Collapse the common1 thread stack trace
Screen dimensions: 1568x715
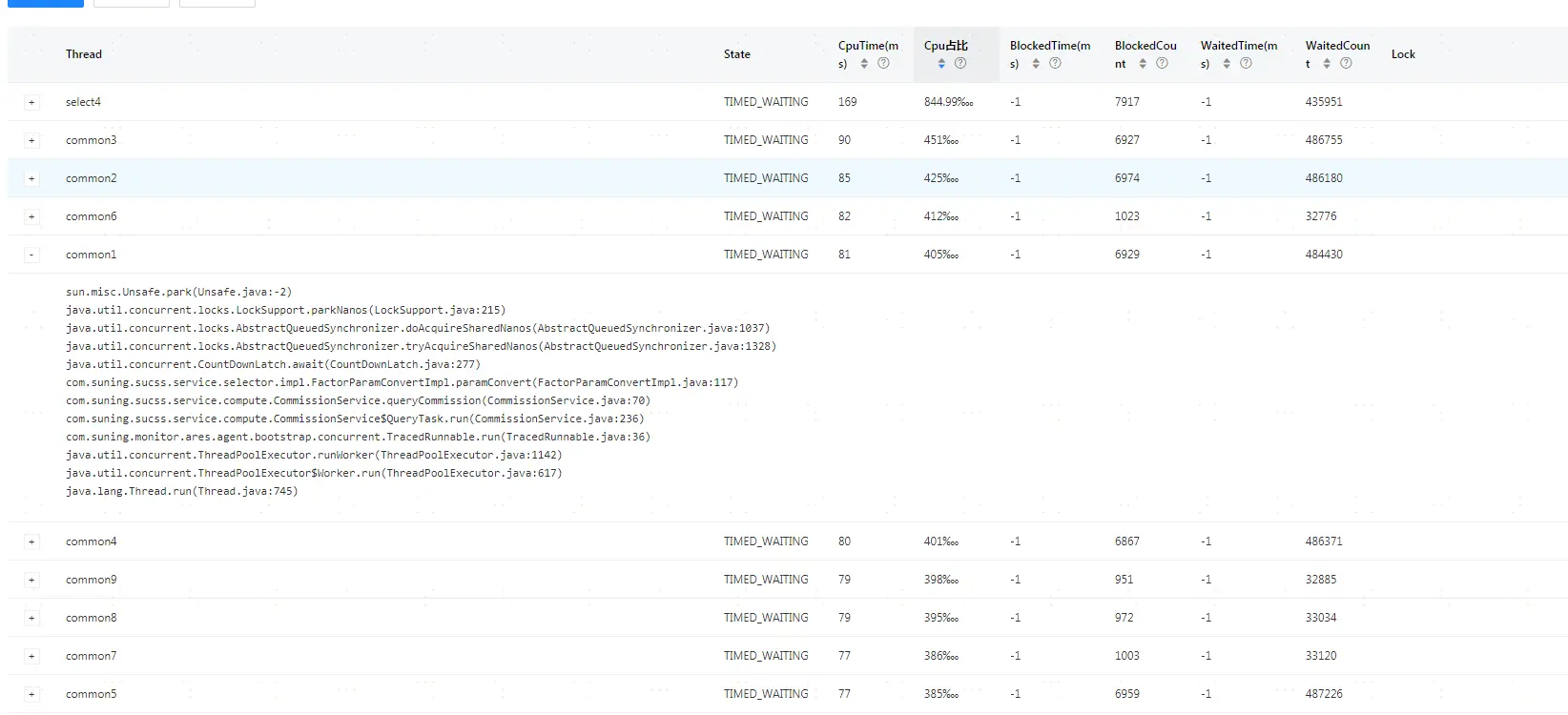coord(31,255)
